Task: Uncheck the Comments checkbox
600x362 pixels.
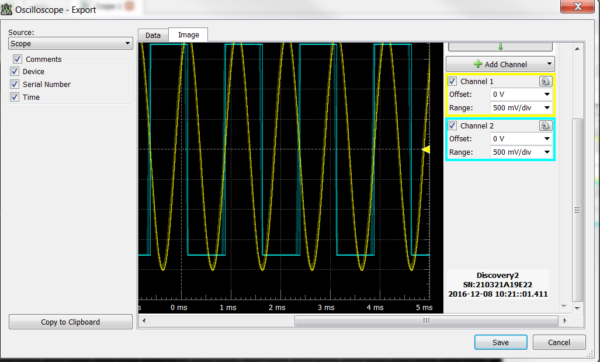Action: coord(17,59)
